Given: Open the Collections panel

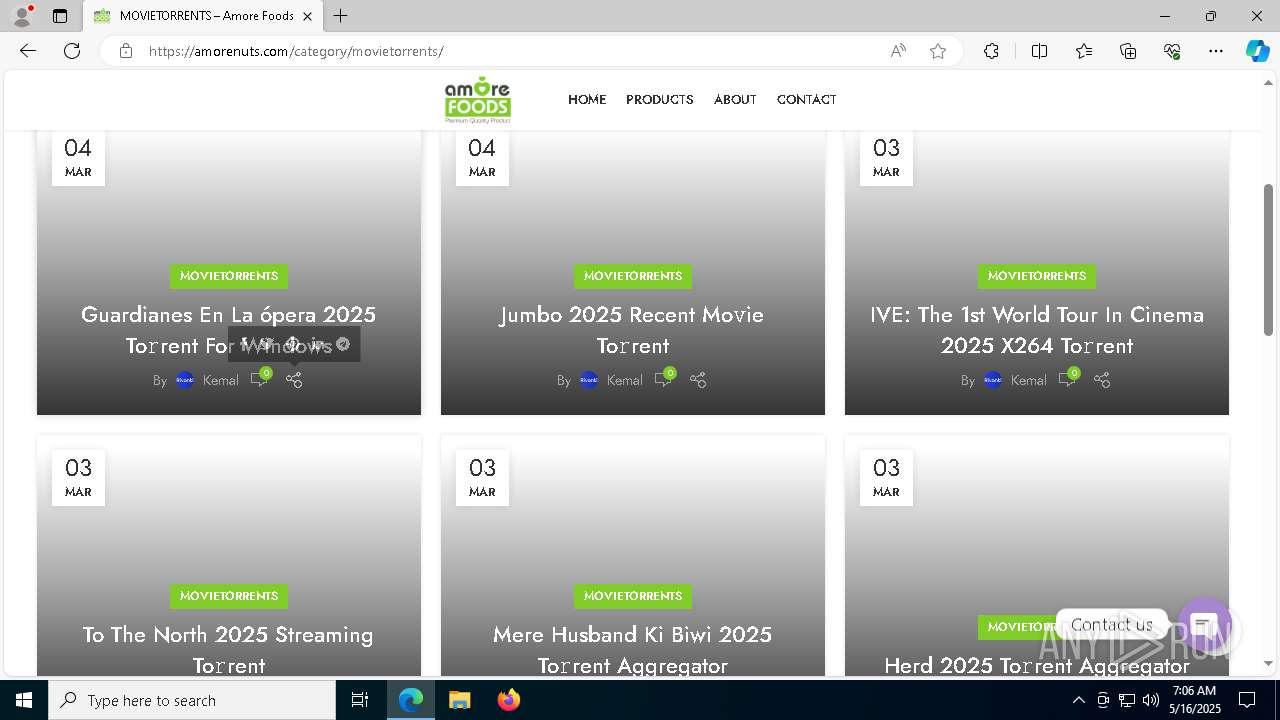Looking at the screenshot, I should click(x=1128, y=51).
